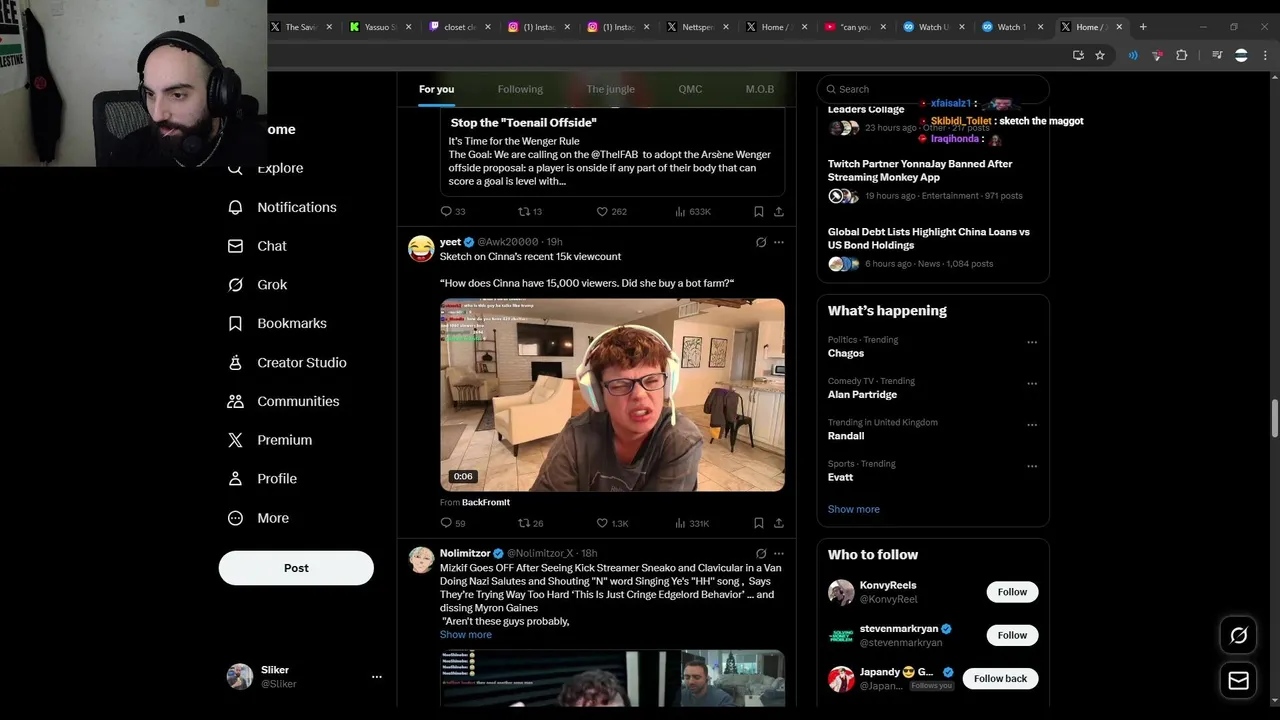
Task: Follow stevenmarkryan
Action: (x=1012, y=635)
